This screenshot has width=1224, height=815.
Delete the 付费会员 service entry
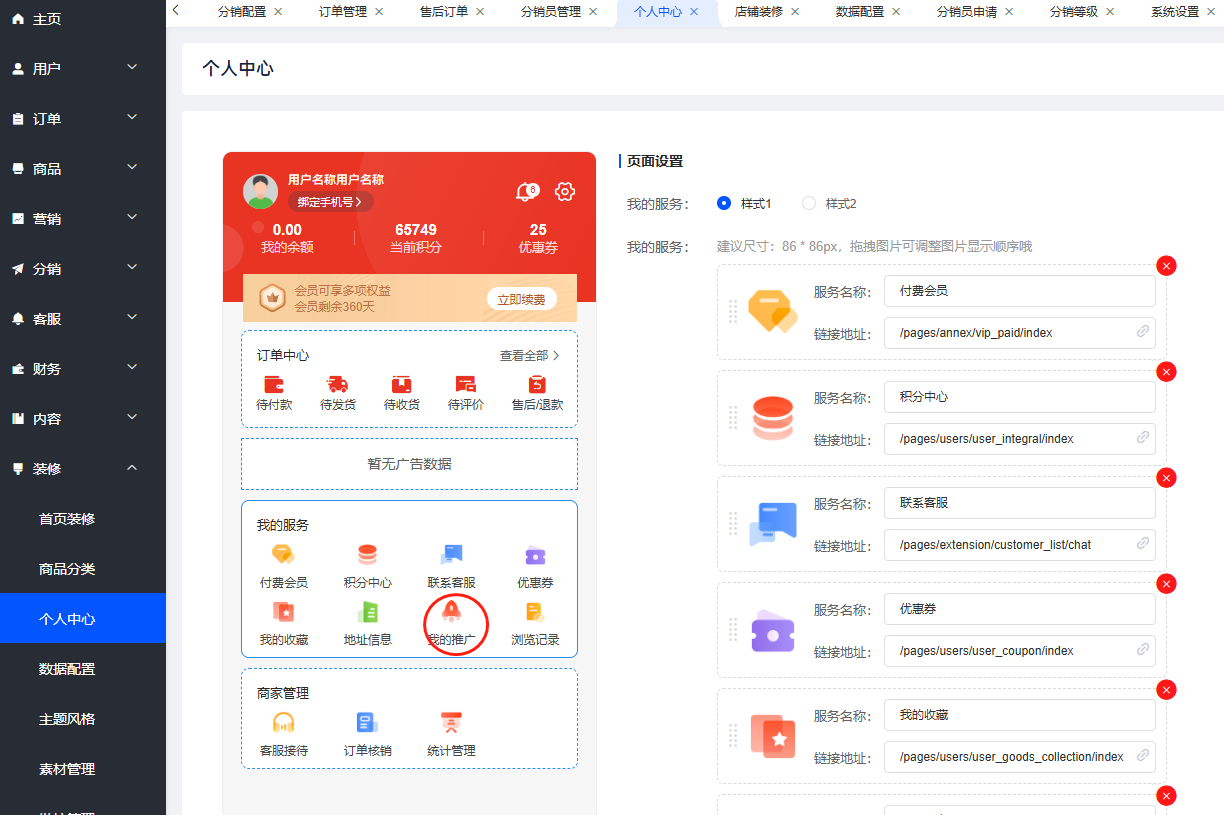(x=1166, y=265)
